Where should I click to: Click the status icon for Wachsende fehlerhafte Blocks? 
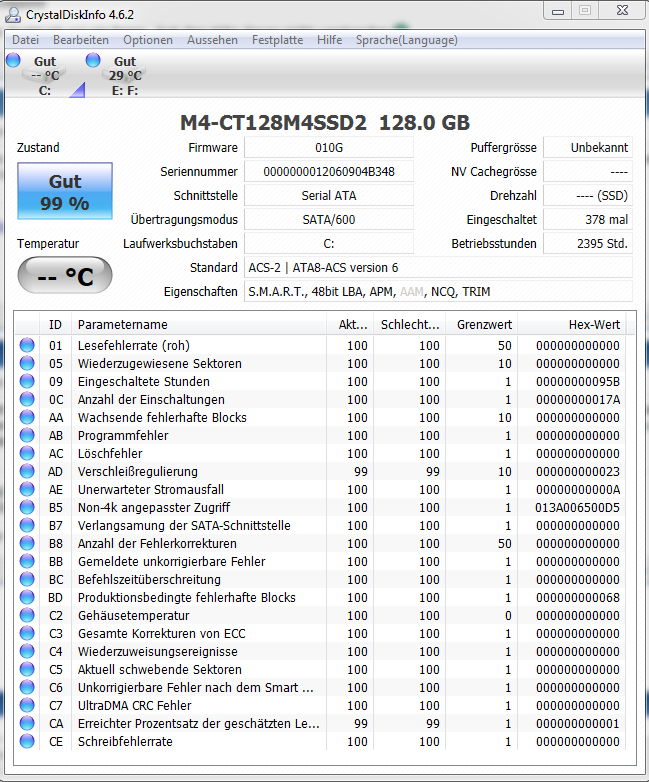tap(27, 417)
